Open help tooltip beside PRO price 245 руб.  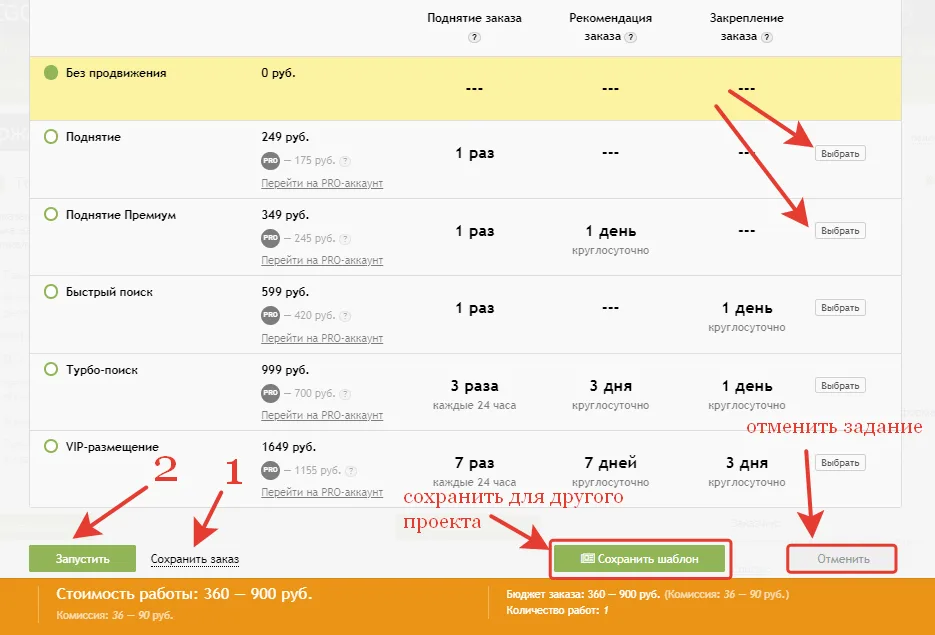344,238
